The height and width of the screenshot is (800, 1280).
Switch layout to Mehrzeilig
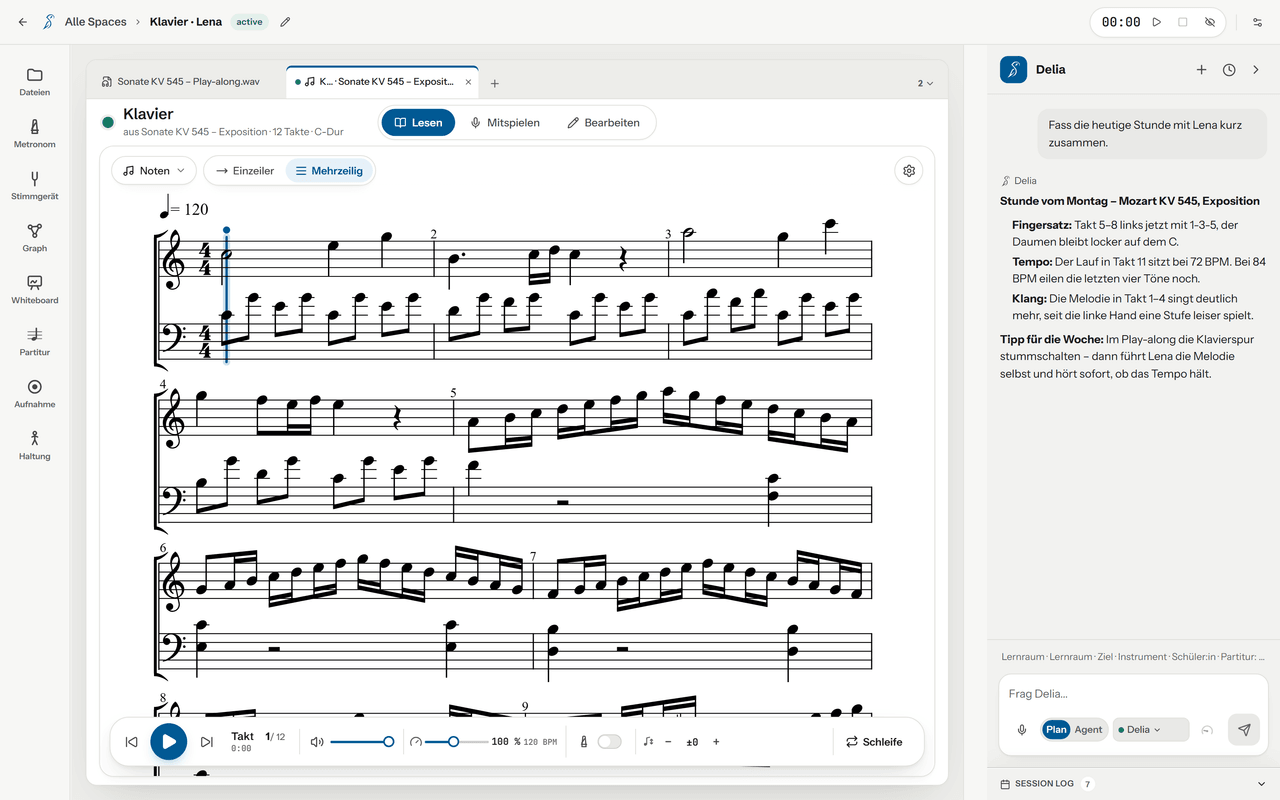coord(329,171)
